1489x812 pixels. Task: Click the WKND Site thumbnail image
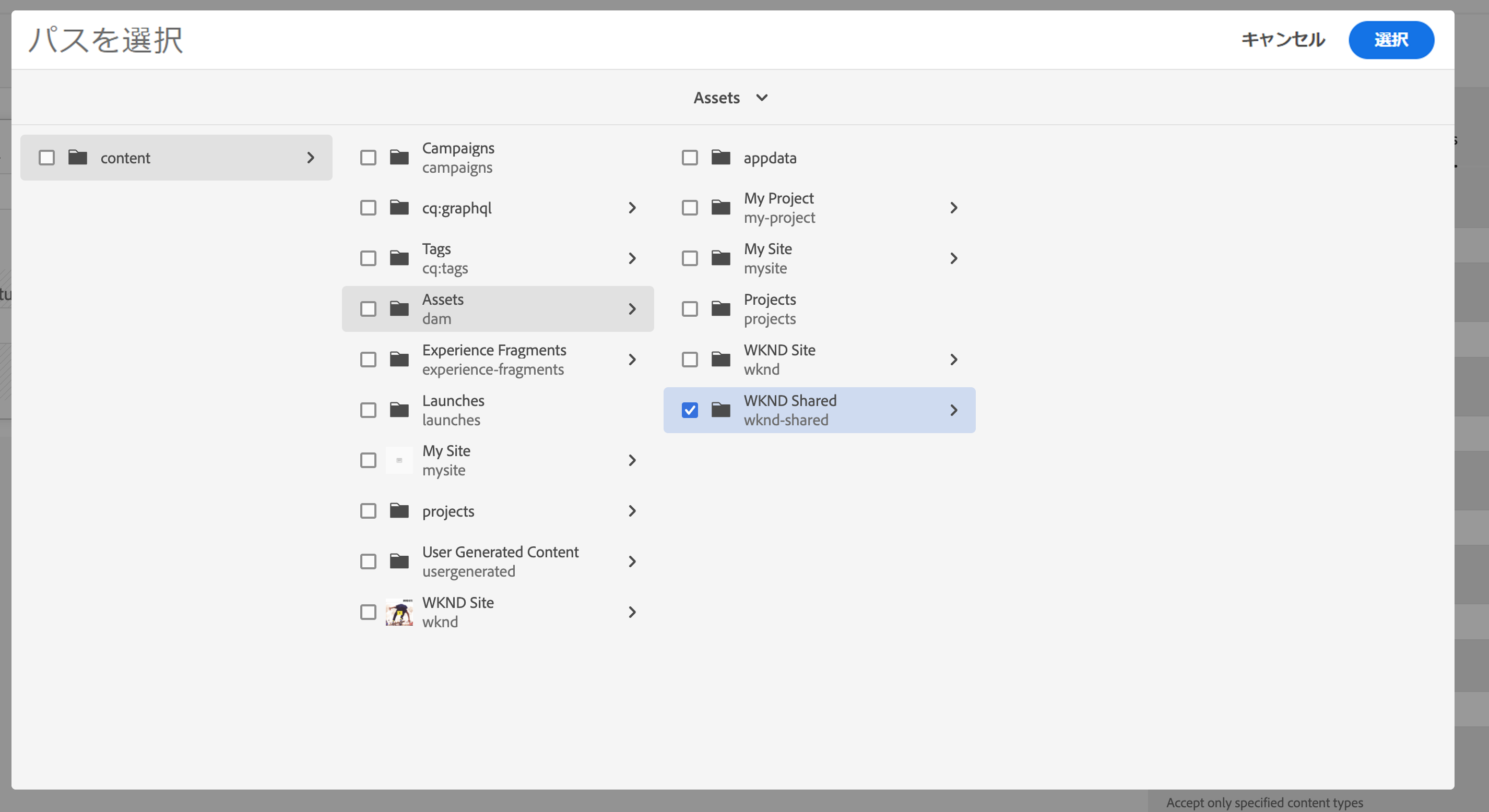(399, 612)
